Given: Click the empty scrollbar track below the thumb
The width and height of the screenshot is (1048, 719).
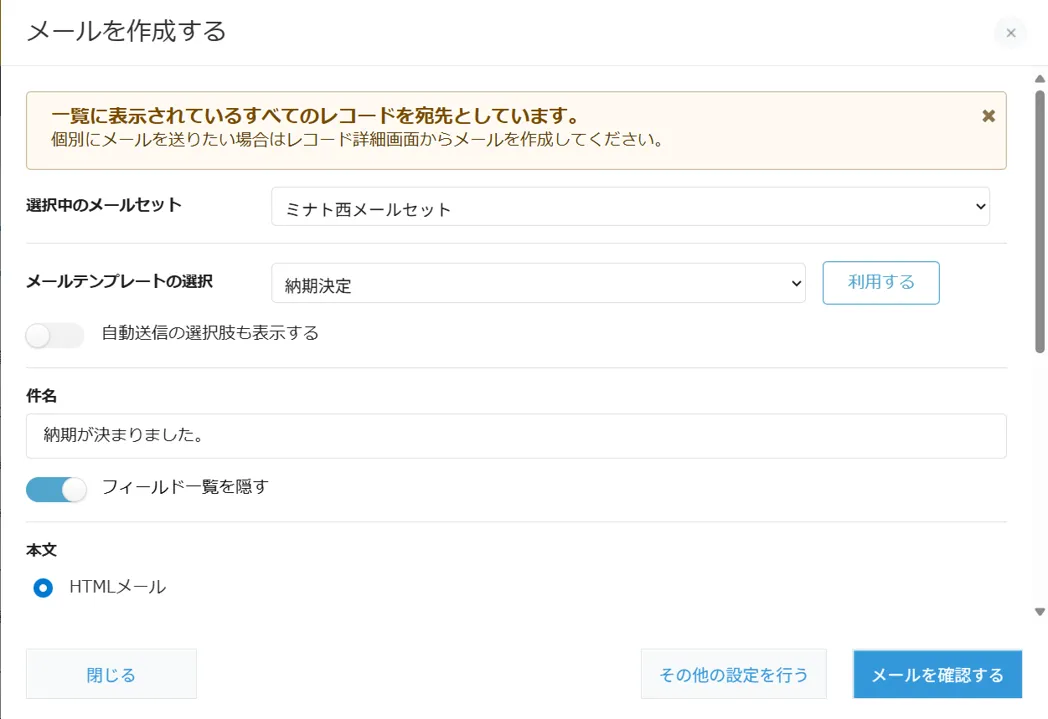Looking at the screenshot, I should click(1040, 480).
